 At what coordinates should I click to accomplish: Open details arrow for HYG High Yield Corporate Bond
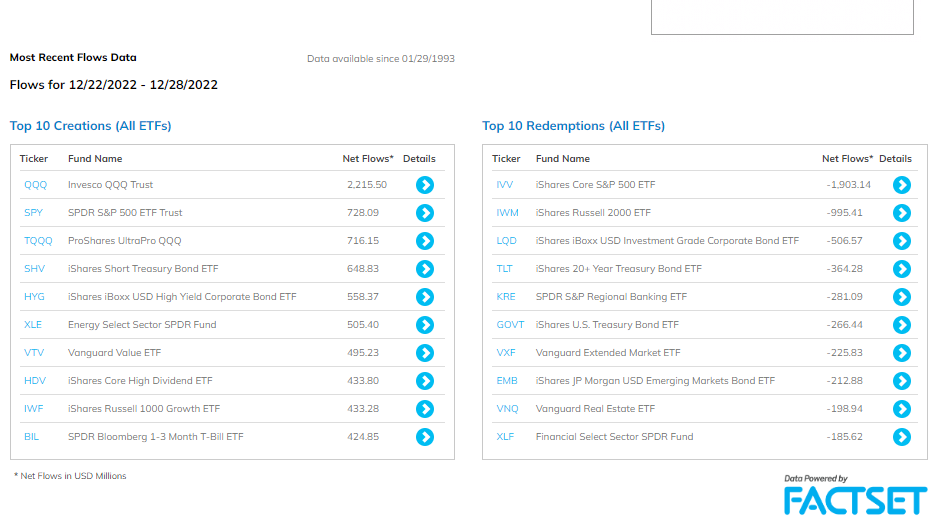[425, 297]
